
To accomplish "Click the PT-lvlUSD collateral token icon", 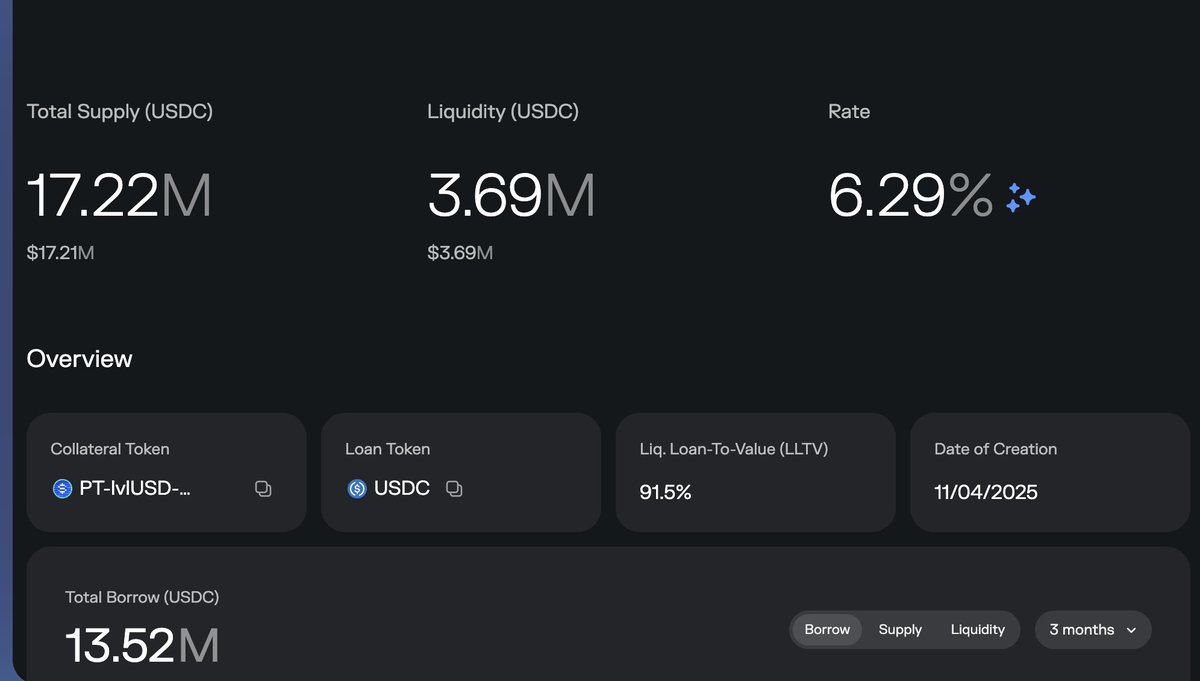I will [x=62, y=489].
